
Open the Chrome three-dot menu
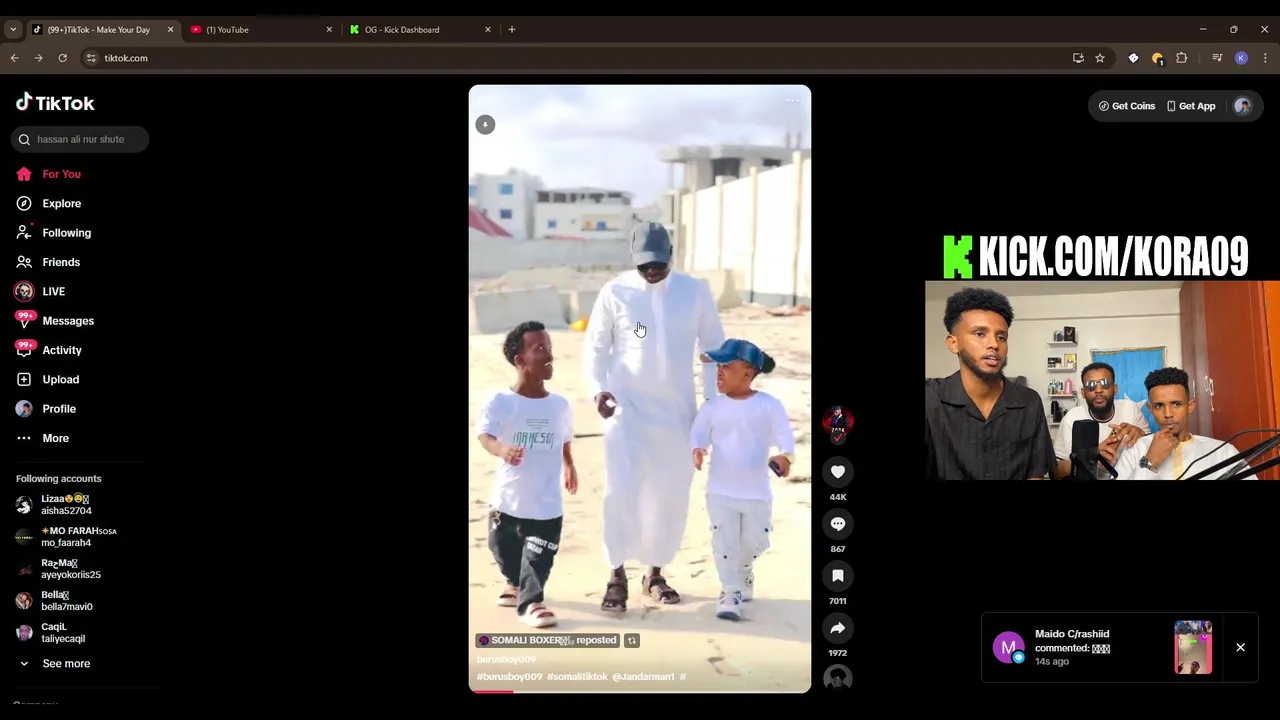(1265, 58)
